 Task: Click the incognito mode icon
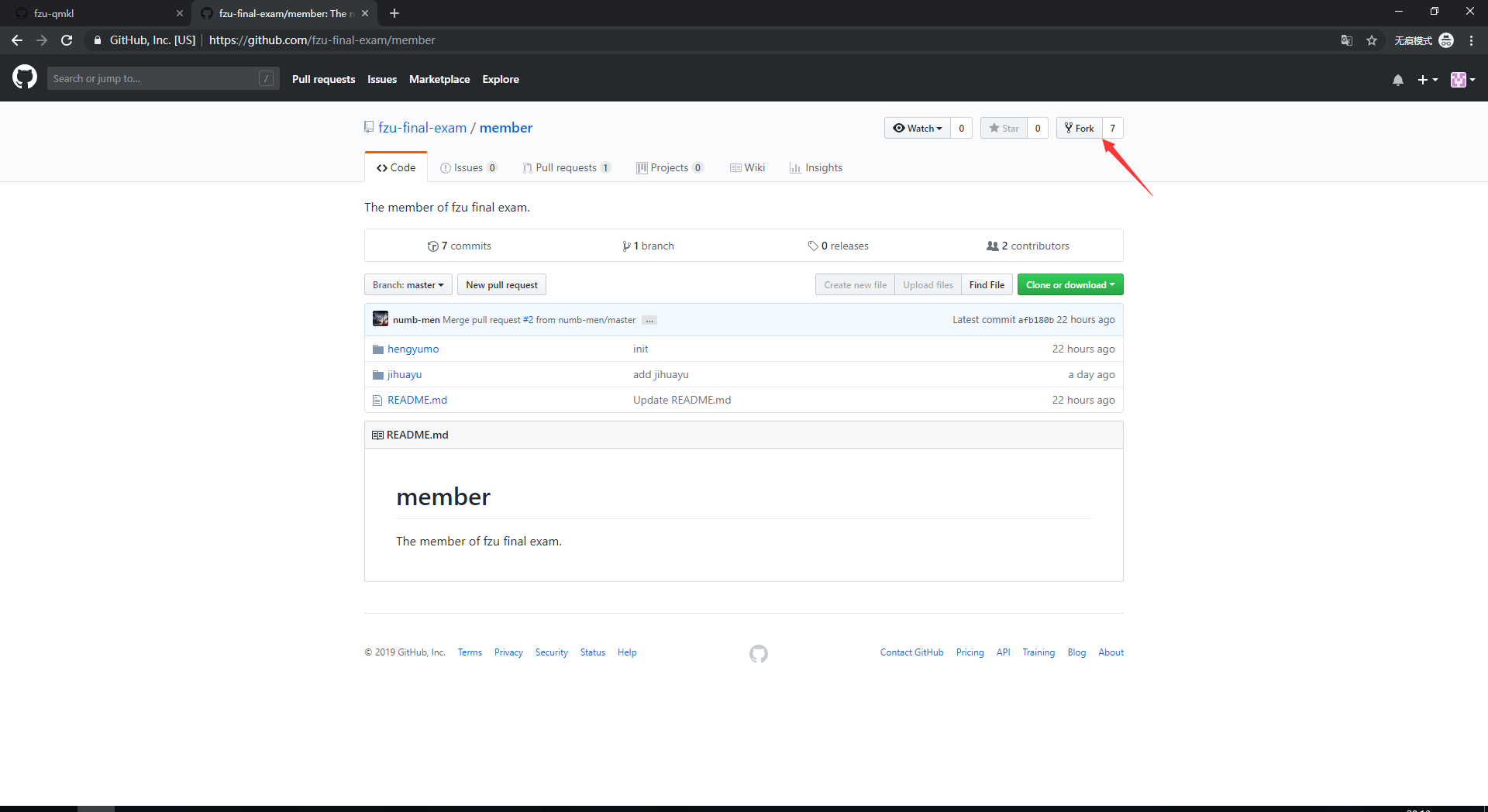coord(1446,40)
